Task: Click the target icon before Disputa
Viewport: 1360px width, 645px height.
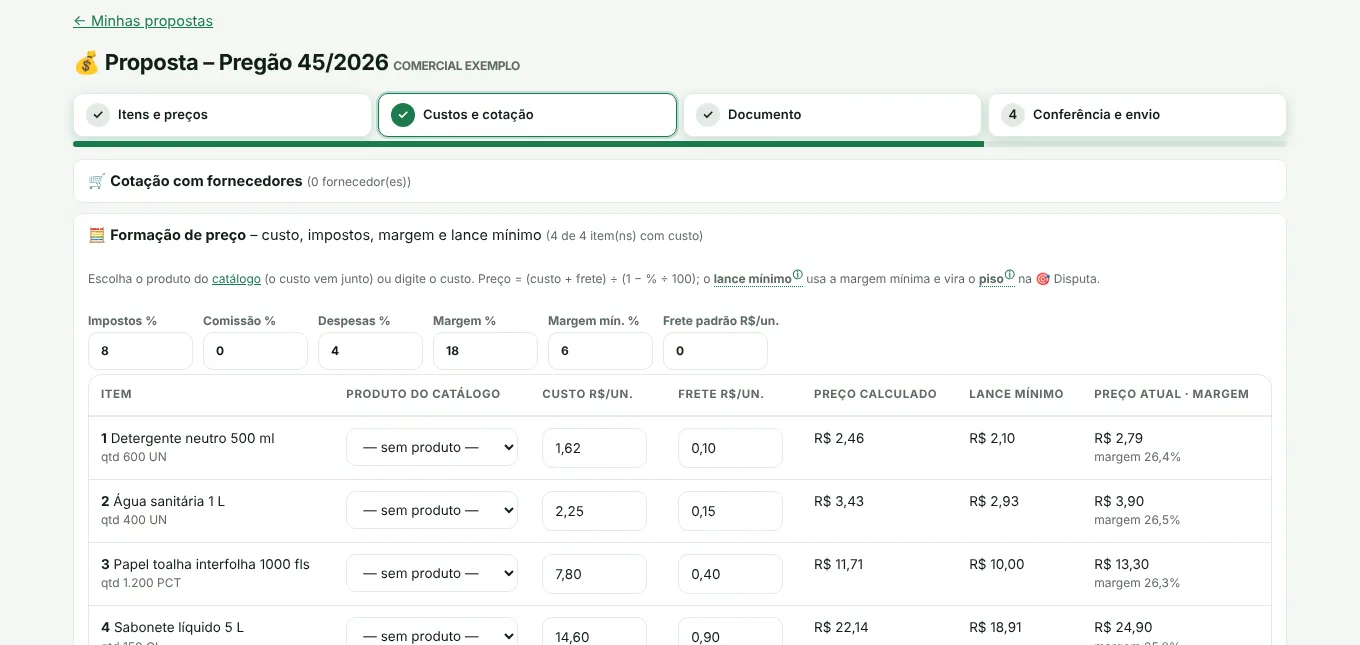Action: [x=1043, y=279]
